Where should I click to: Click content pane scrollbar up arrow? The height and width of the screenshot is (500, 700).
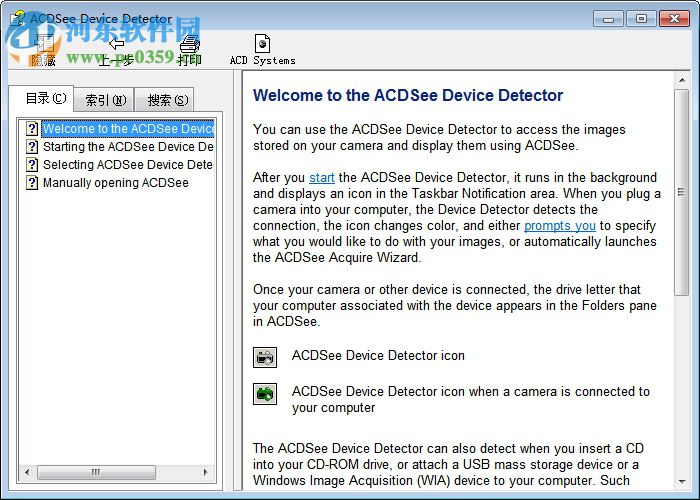click(682, 80)
